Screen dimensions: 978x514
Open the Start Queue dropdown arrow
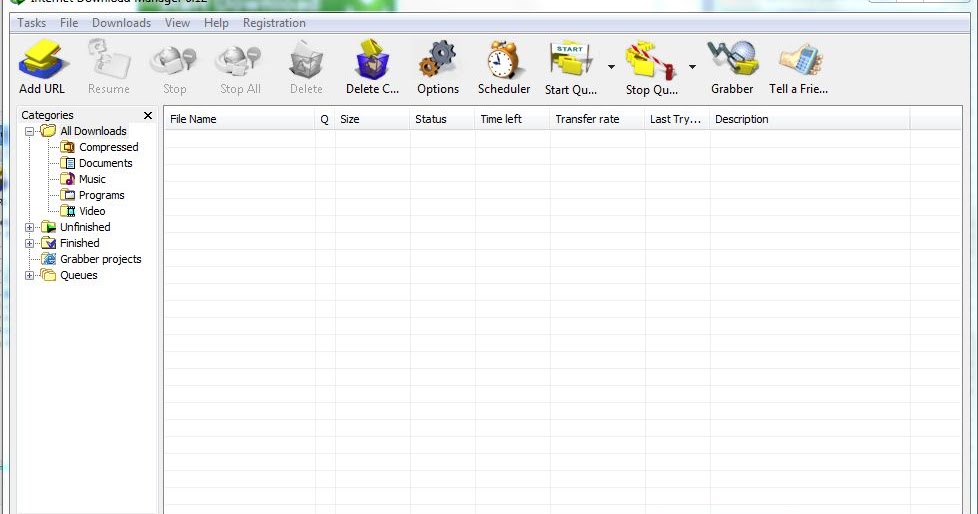click(x=611, y=67)
